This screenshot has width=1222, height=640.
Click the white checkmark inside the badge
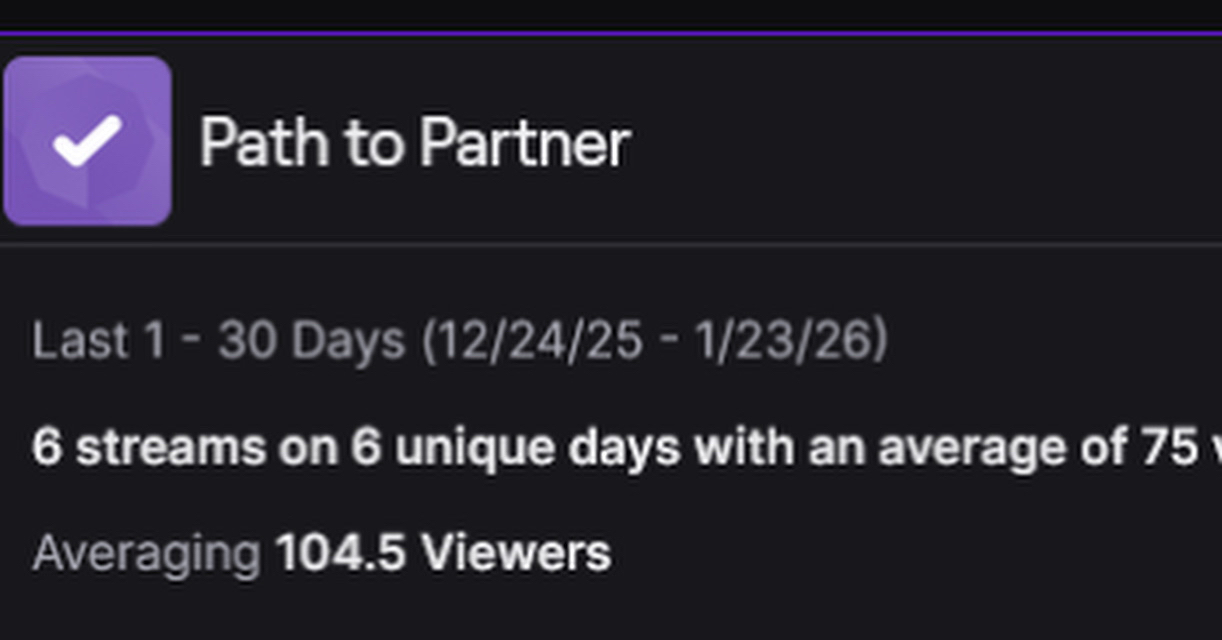(x=87, y=141)
